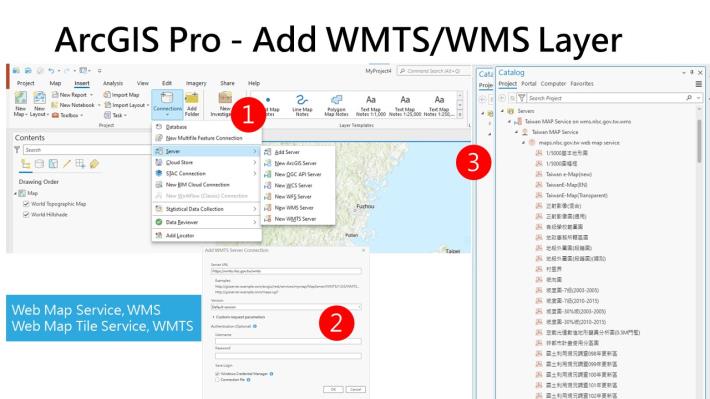Open the New Layout button
710x399 pixels.
pos(38,104)
